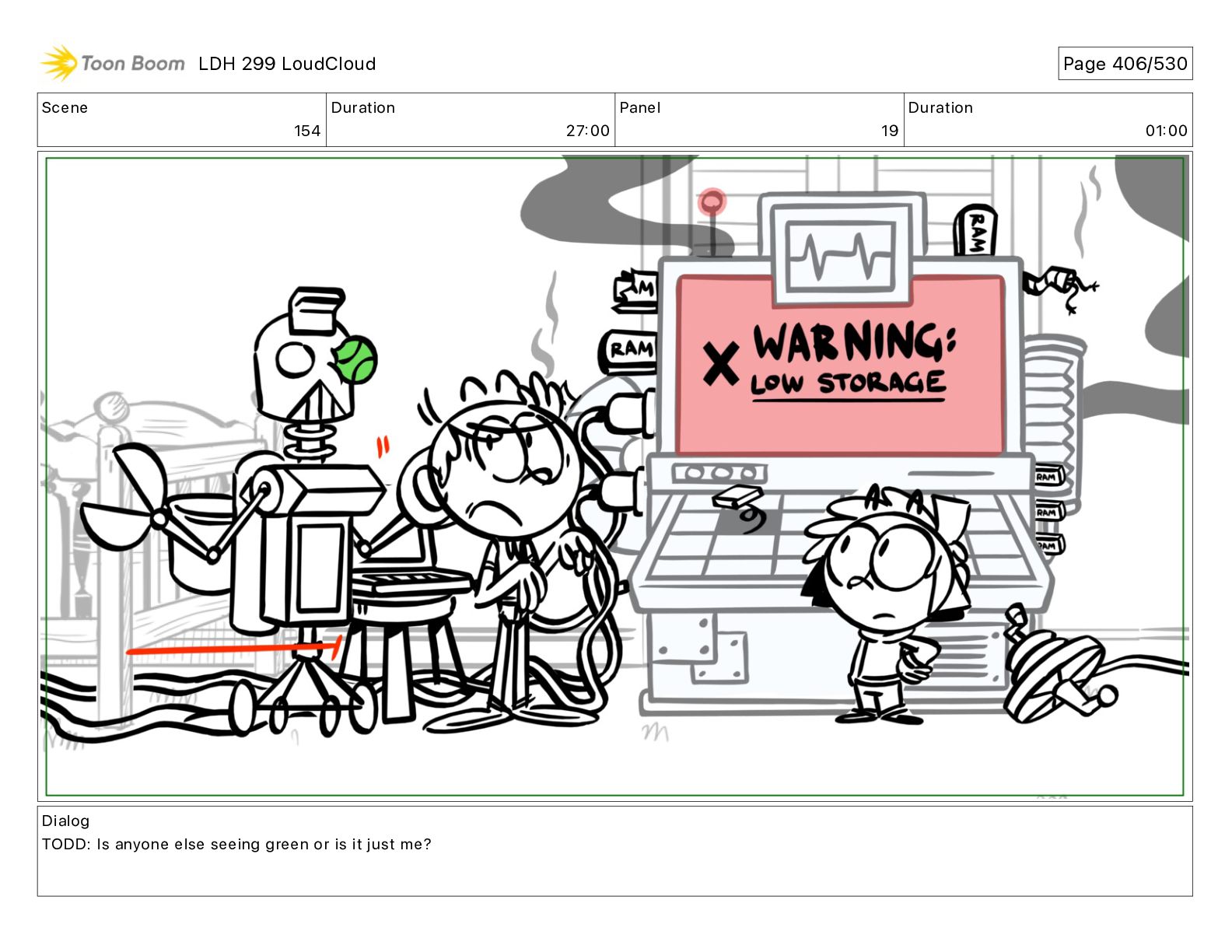Viewport: 1232px width, 952px height.
Task: Click the 'Page 406/530' indicator
Action: (x=1125, y=64)
